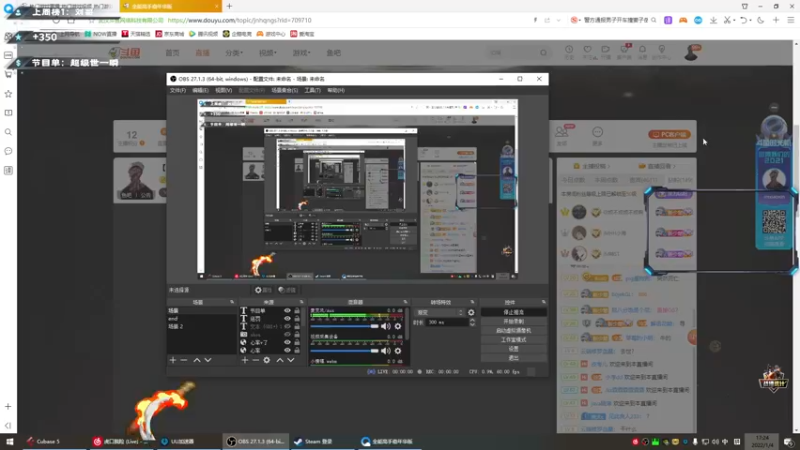Move scene up in scenes list

[x=197, y=360]
